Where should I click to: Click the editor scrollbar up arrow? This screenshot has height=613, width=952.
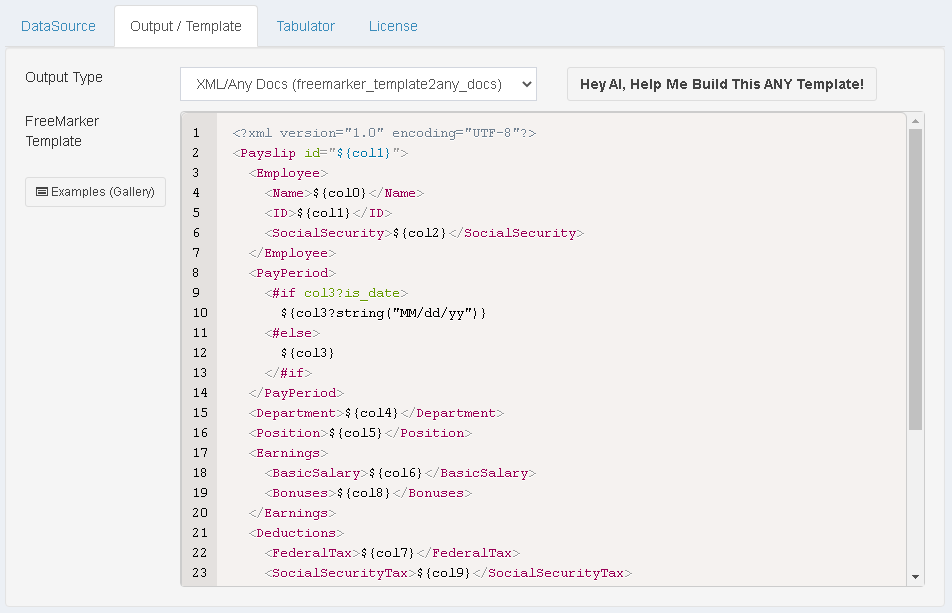(x=915, y=121)
